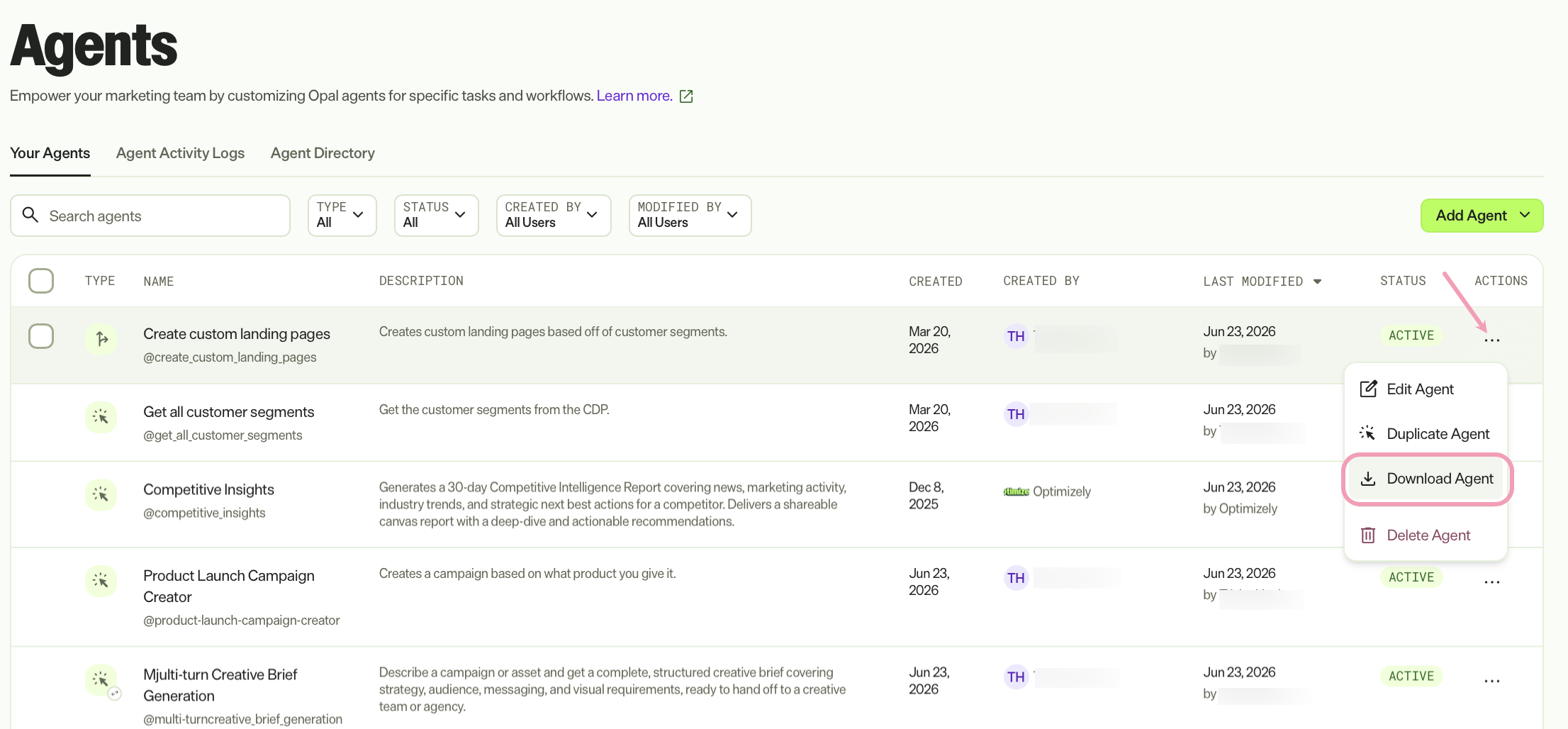Click the Type column header
This screenshot has height=729, width=1568.
click(x=100, y=281)
